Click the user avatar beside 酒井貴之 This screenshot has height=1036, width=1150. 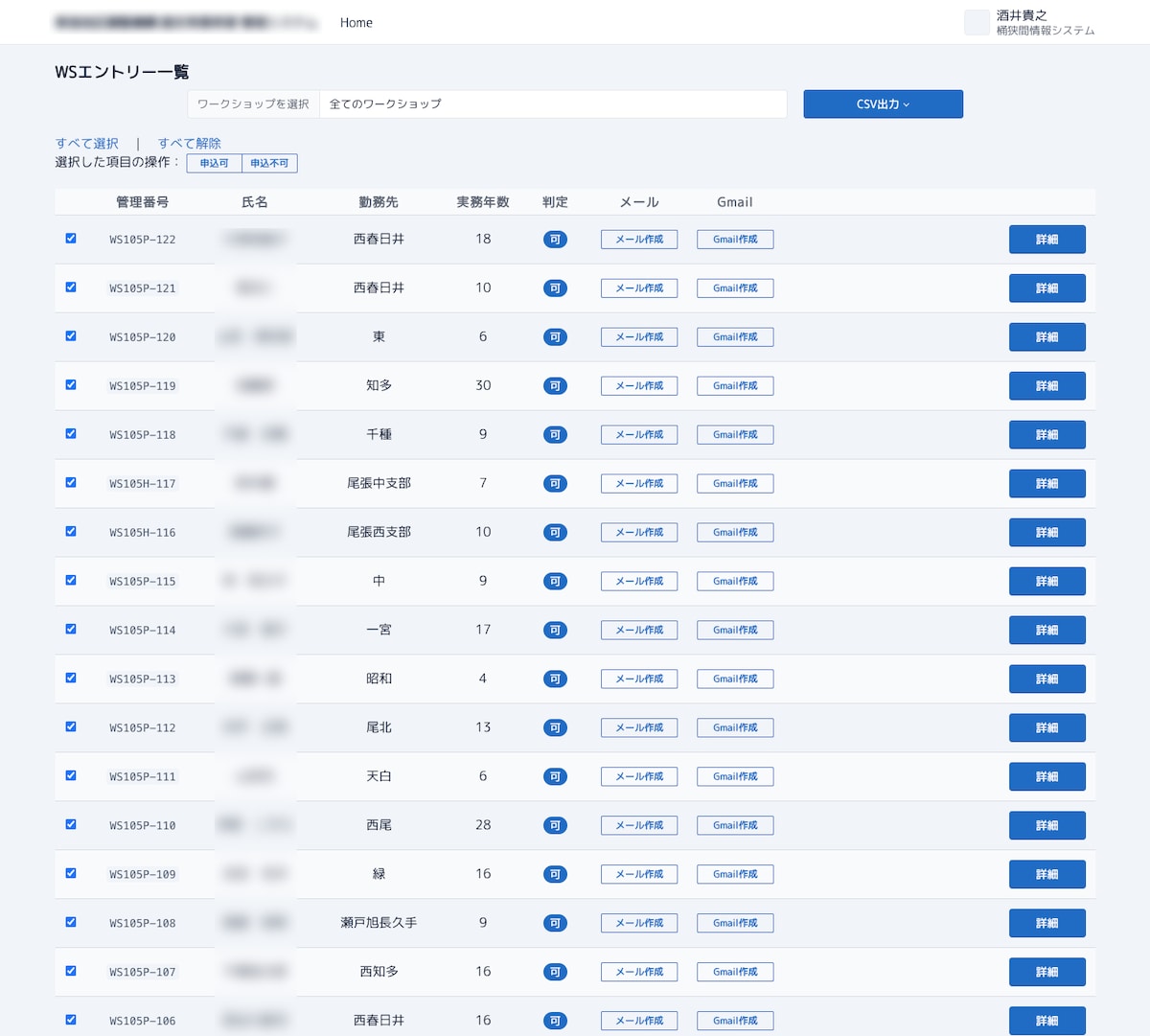coord(977,23)
